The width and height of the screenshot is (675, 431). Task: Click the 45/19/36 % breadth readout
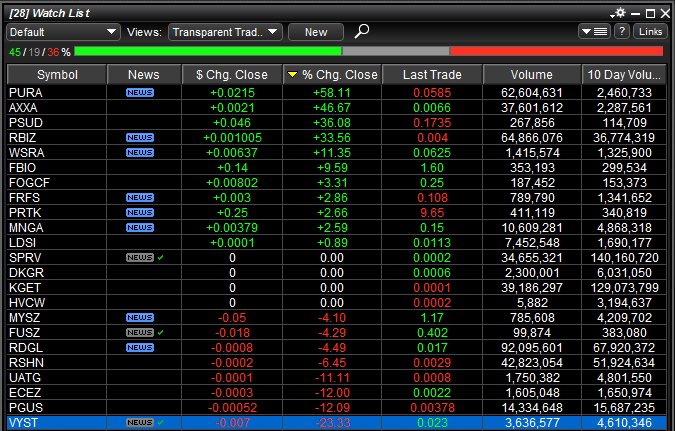[x=40, y=52]
